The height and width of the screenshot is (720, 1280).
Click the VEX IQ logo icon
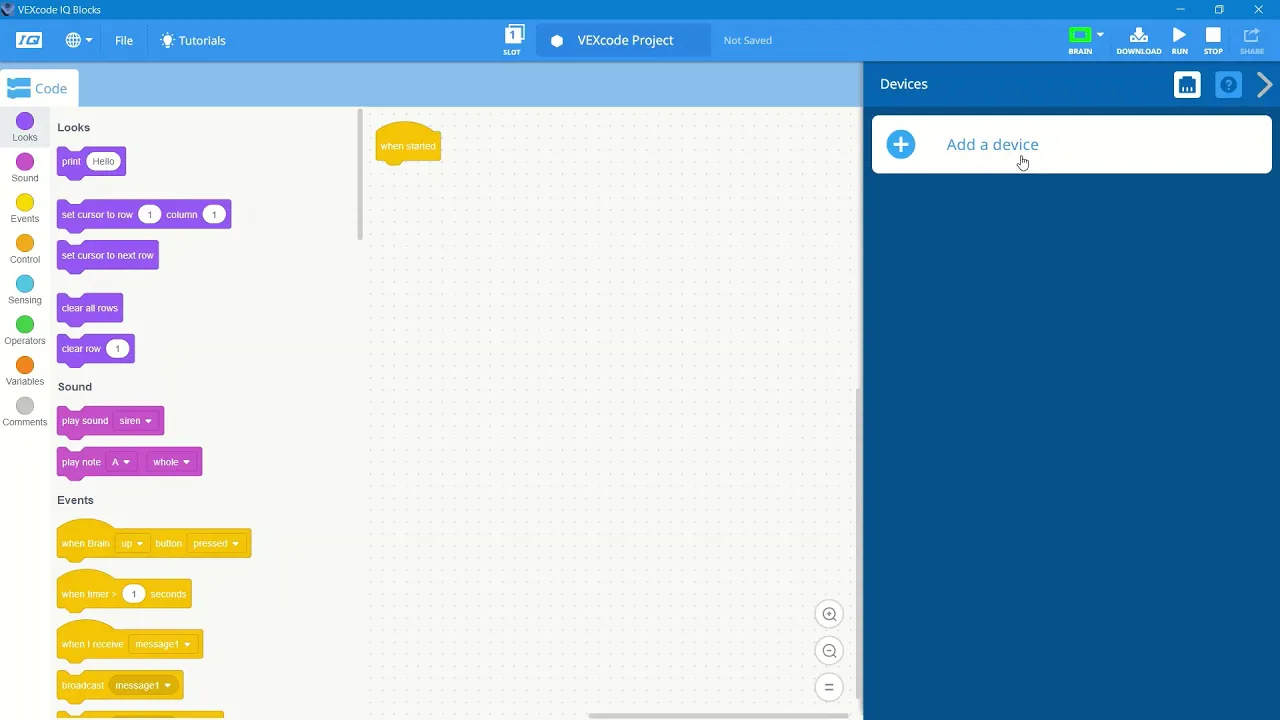click(29, 40)
